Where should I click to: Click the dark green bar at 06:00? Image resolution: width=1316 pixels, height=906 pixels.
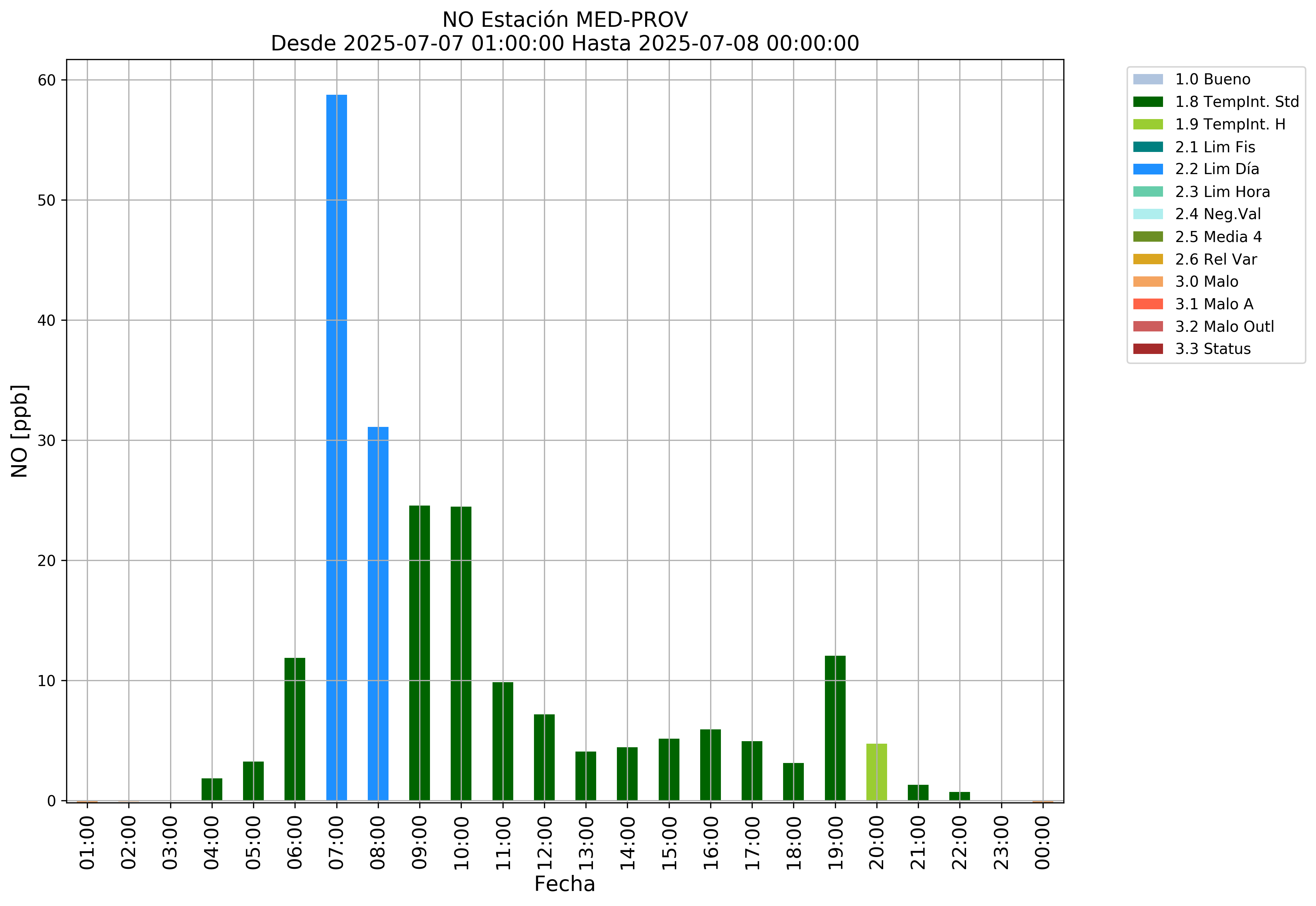(295, 729)
